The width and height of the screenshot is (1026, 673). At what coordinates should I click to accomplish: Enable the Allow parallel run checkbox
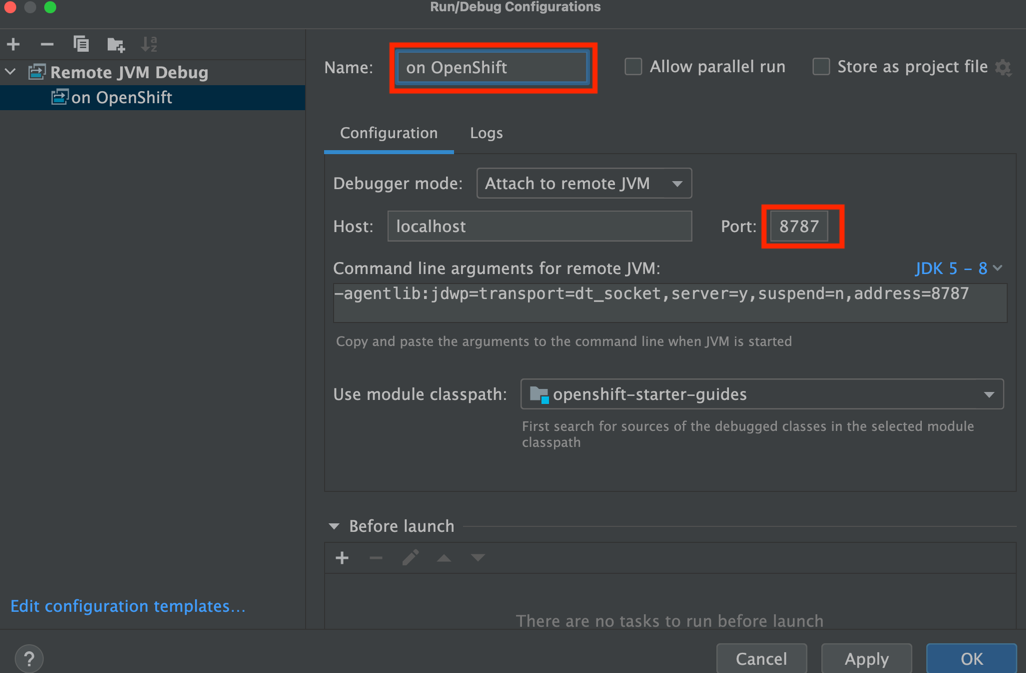[633, 67]
